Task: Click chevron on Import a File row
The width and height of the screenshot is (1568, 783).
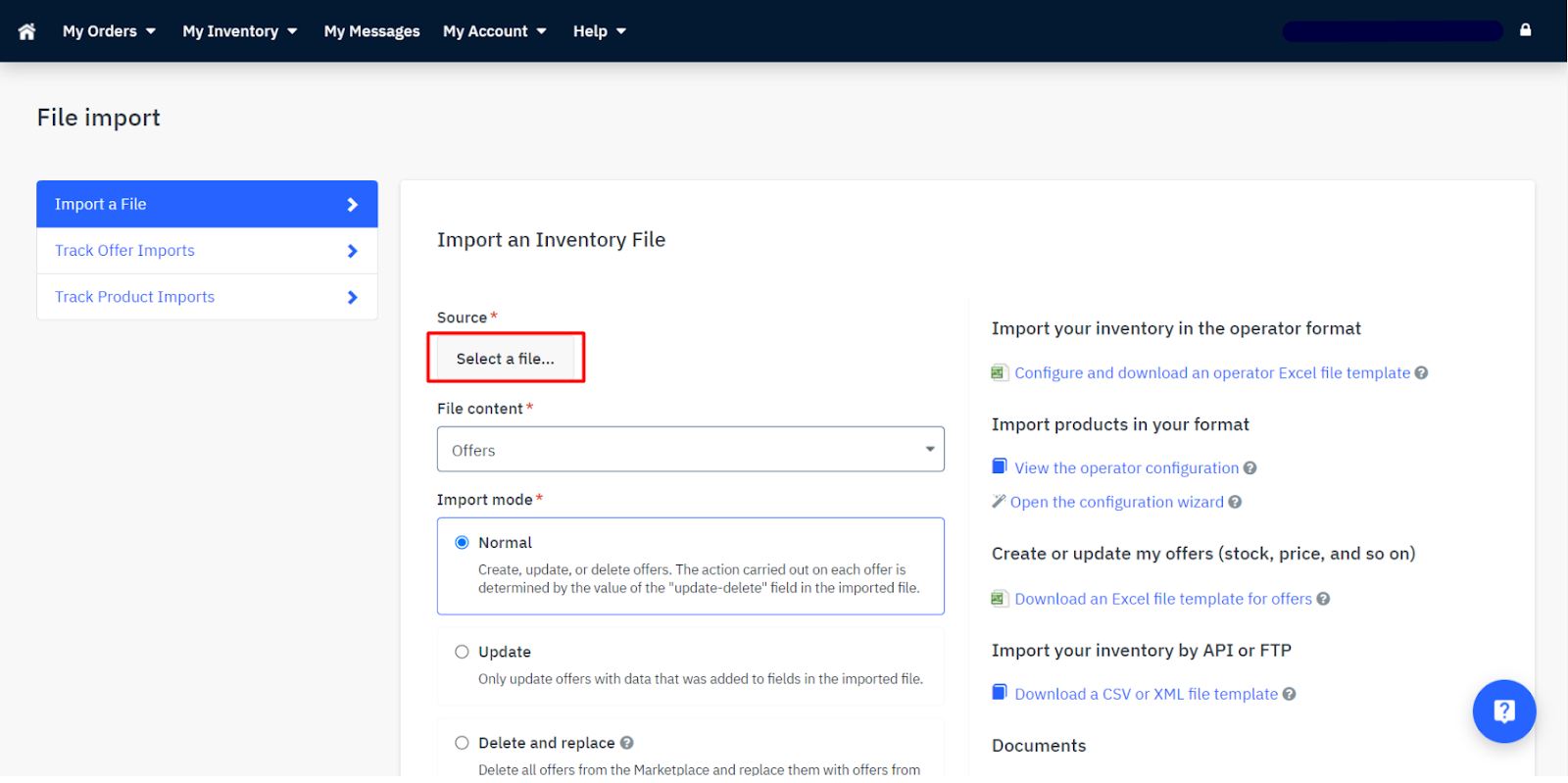Action: pos(353,205)
